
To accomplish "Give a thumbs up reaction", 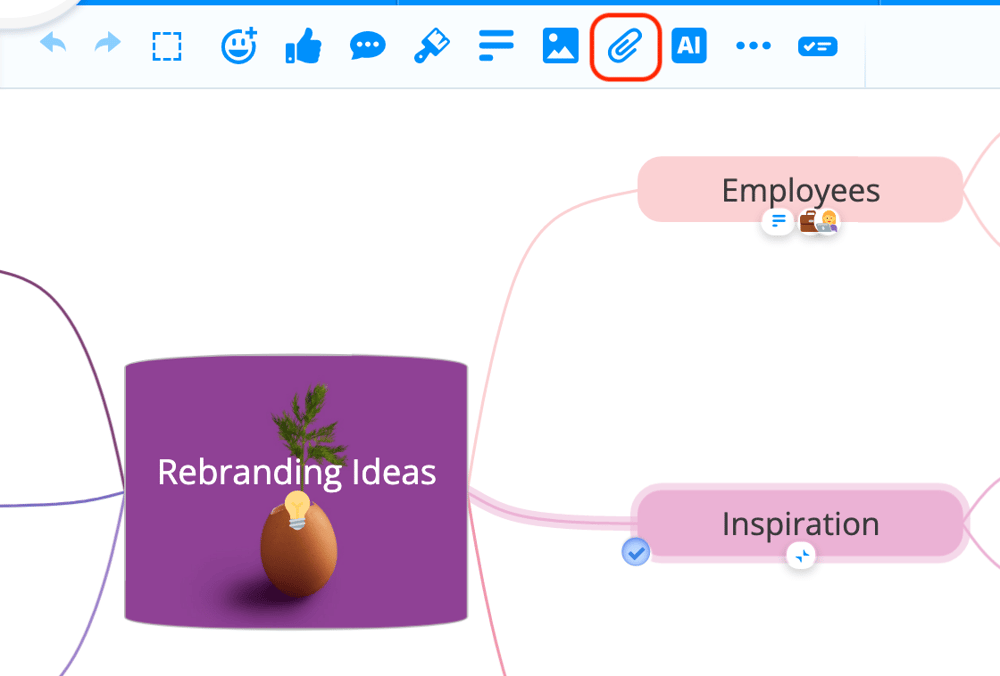I will coord(303,46).
